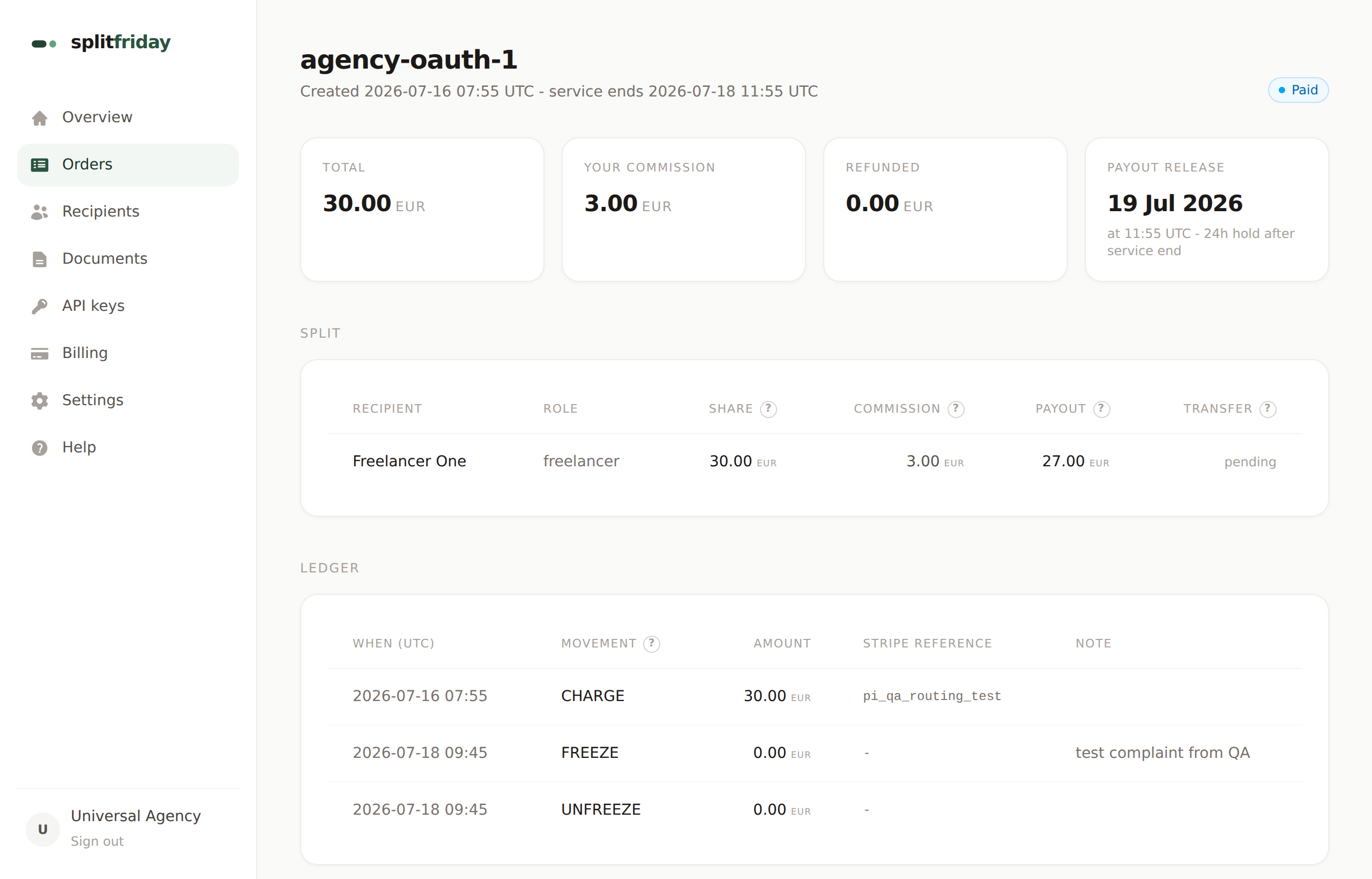Image resolution: width=1372 pixels, height=879 pixels.
Task: Click the Help question mark icon
Action: pyautogui.click(x=39, y=448)
